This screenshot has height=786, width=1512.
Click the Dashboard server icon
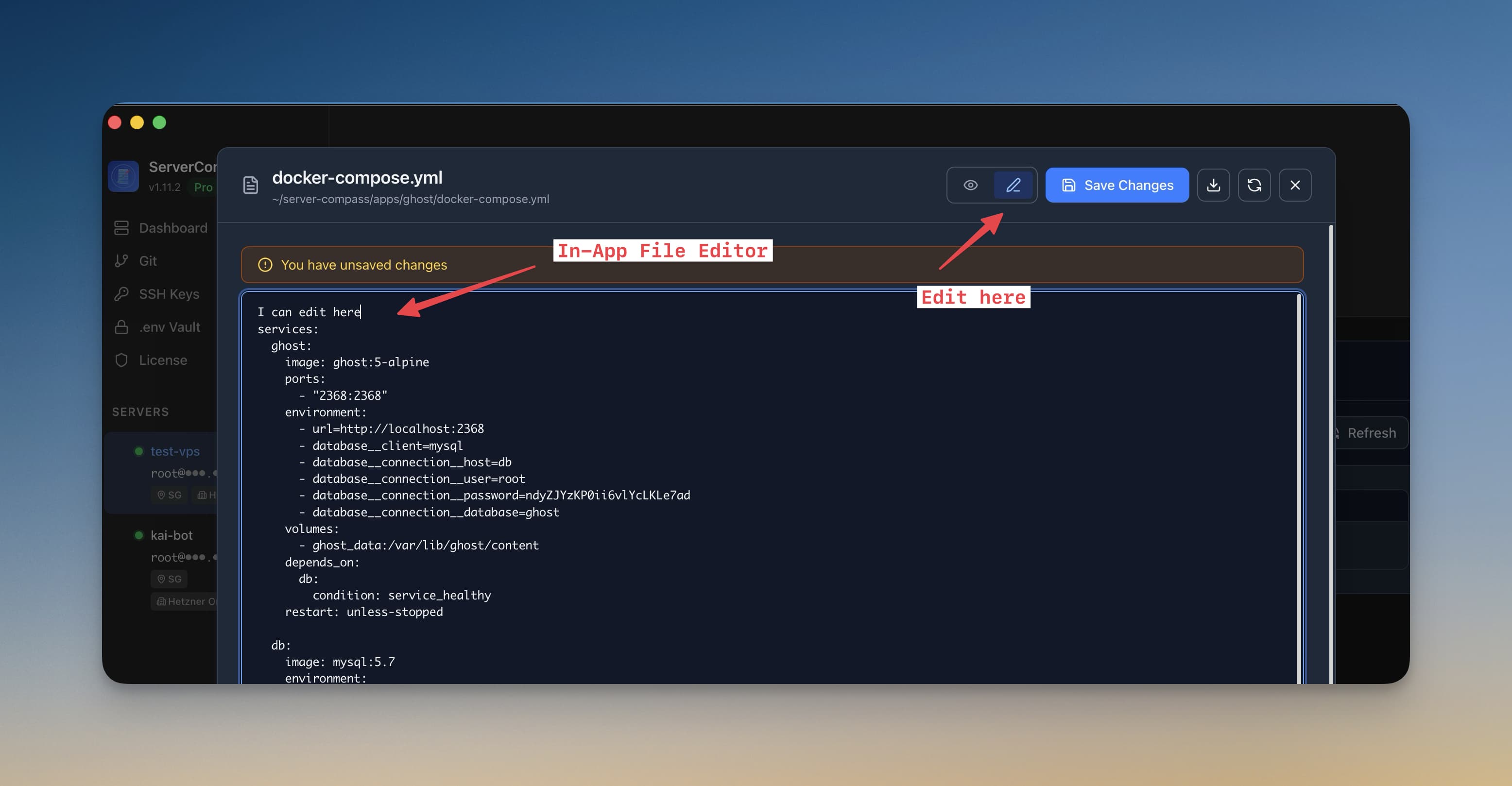point(121,228)
